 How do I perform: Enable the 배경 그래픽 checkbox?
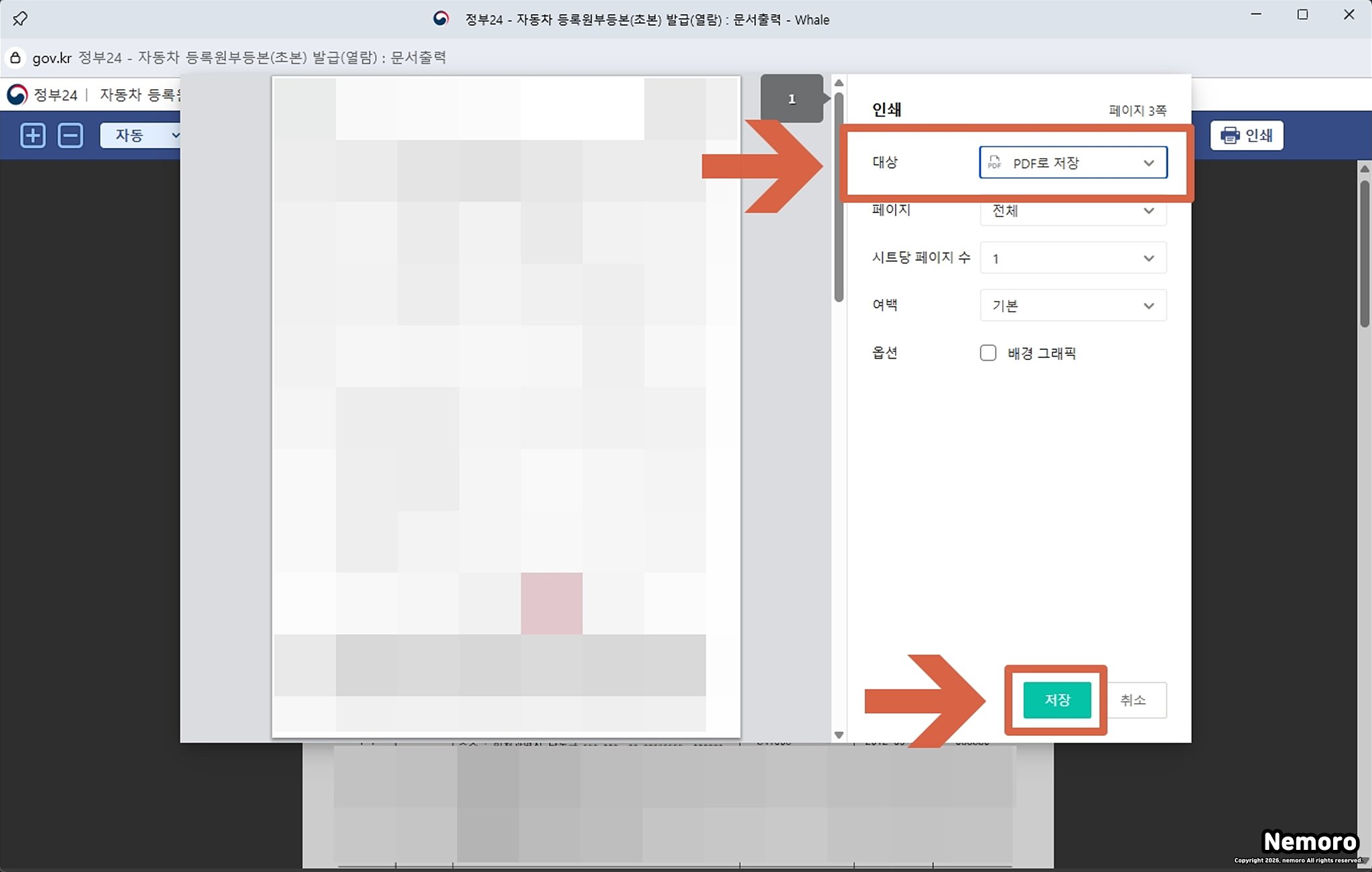(987, 353)
